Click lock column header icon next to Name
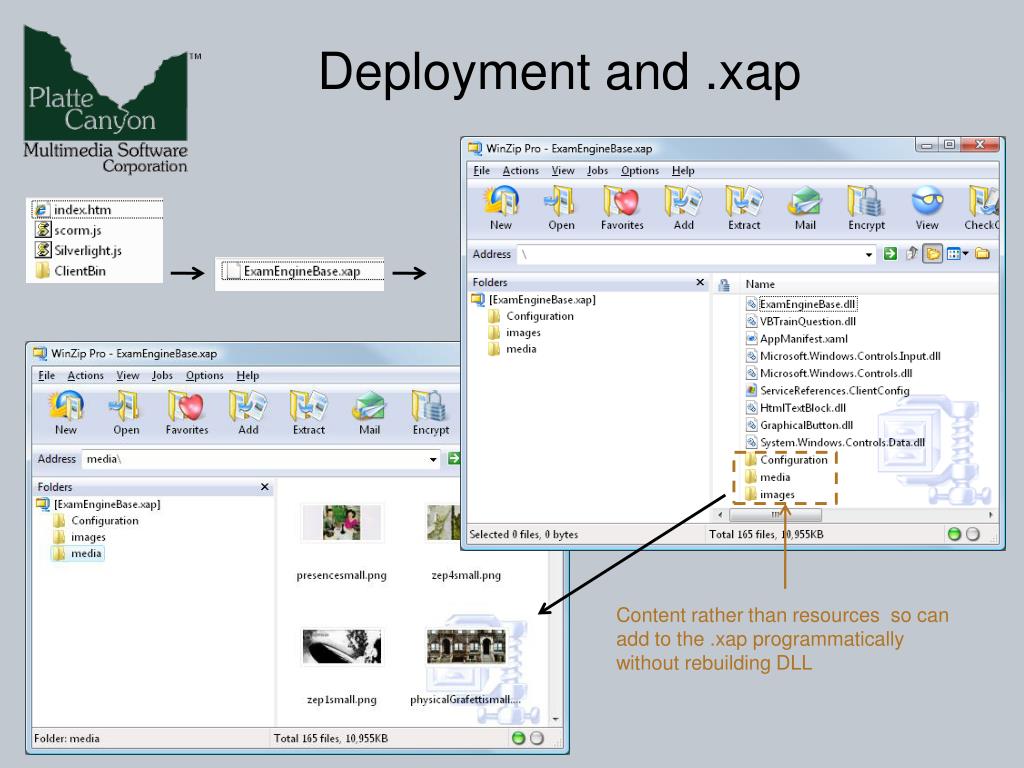This screenshot has height=768, width=1024. [x=724, y=285]
